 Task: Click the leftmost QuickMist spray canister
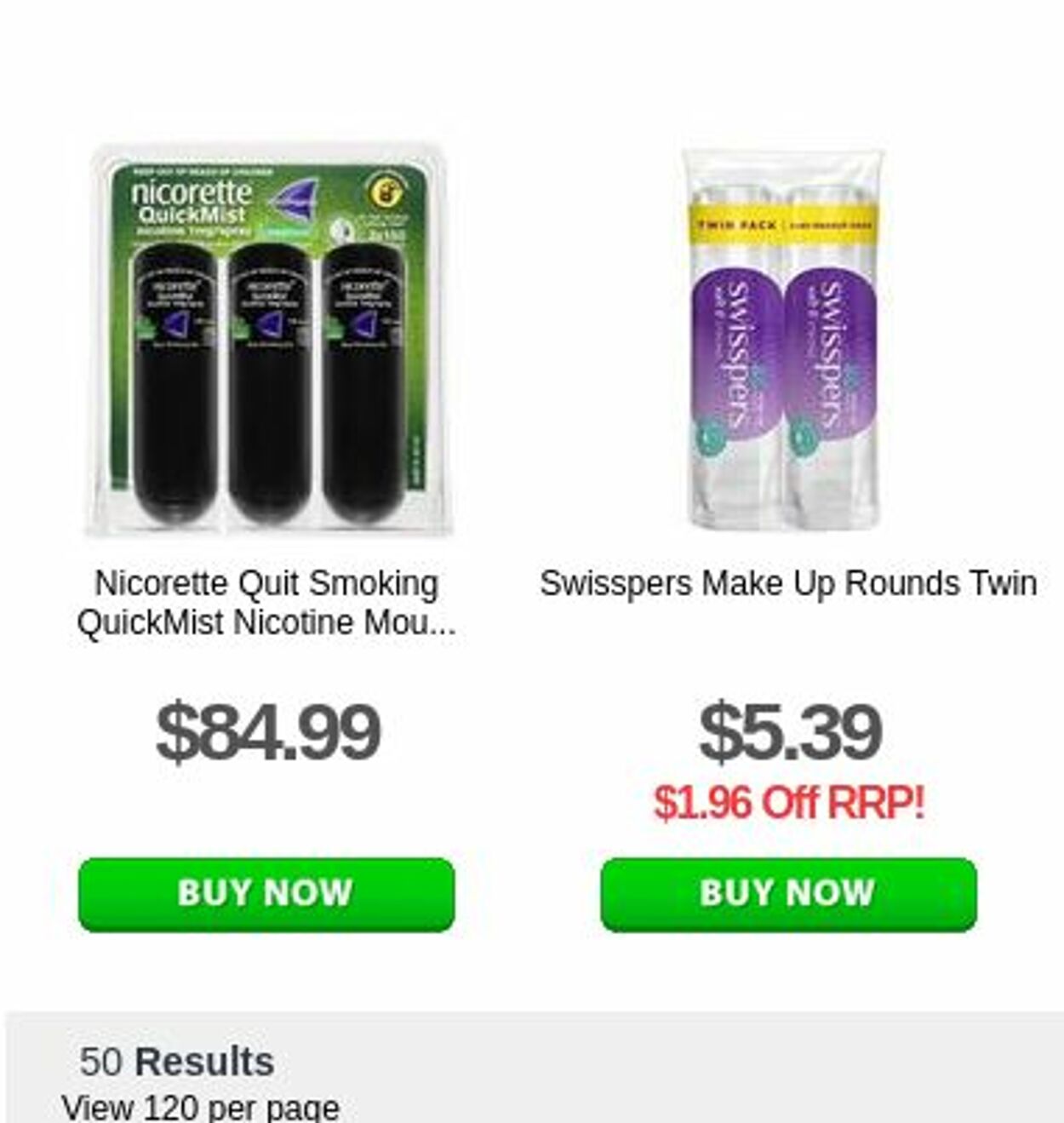[x=175, y=383]
